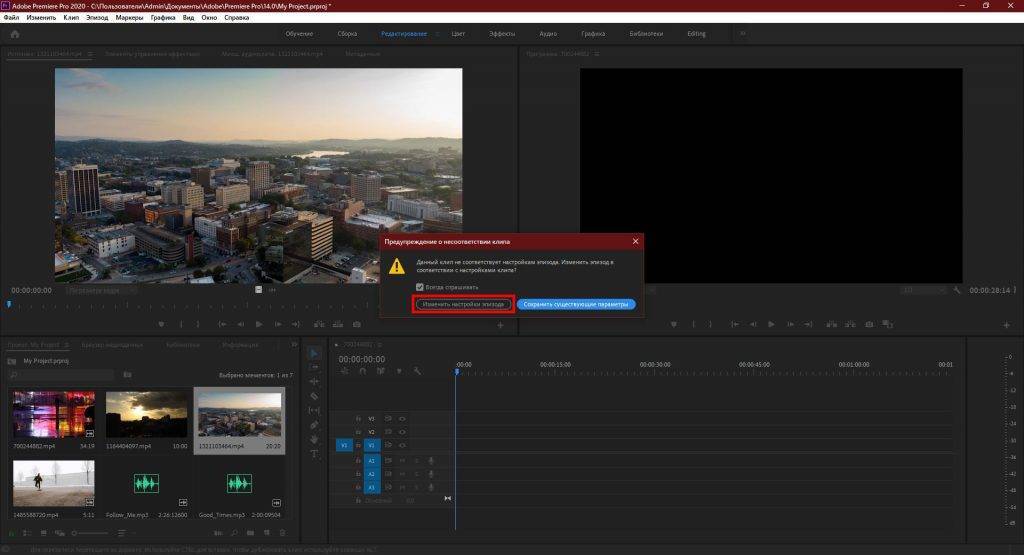Expand the workspace overflow chevron menu
Screen dimensions: 1024x555
point(742,34)
